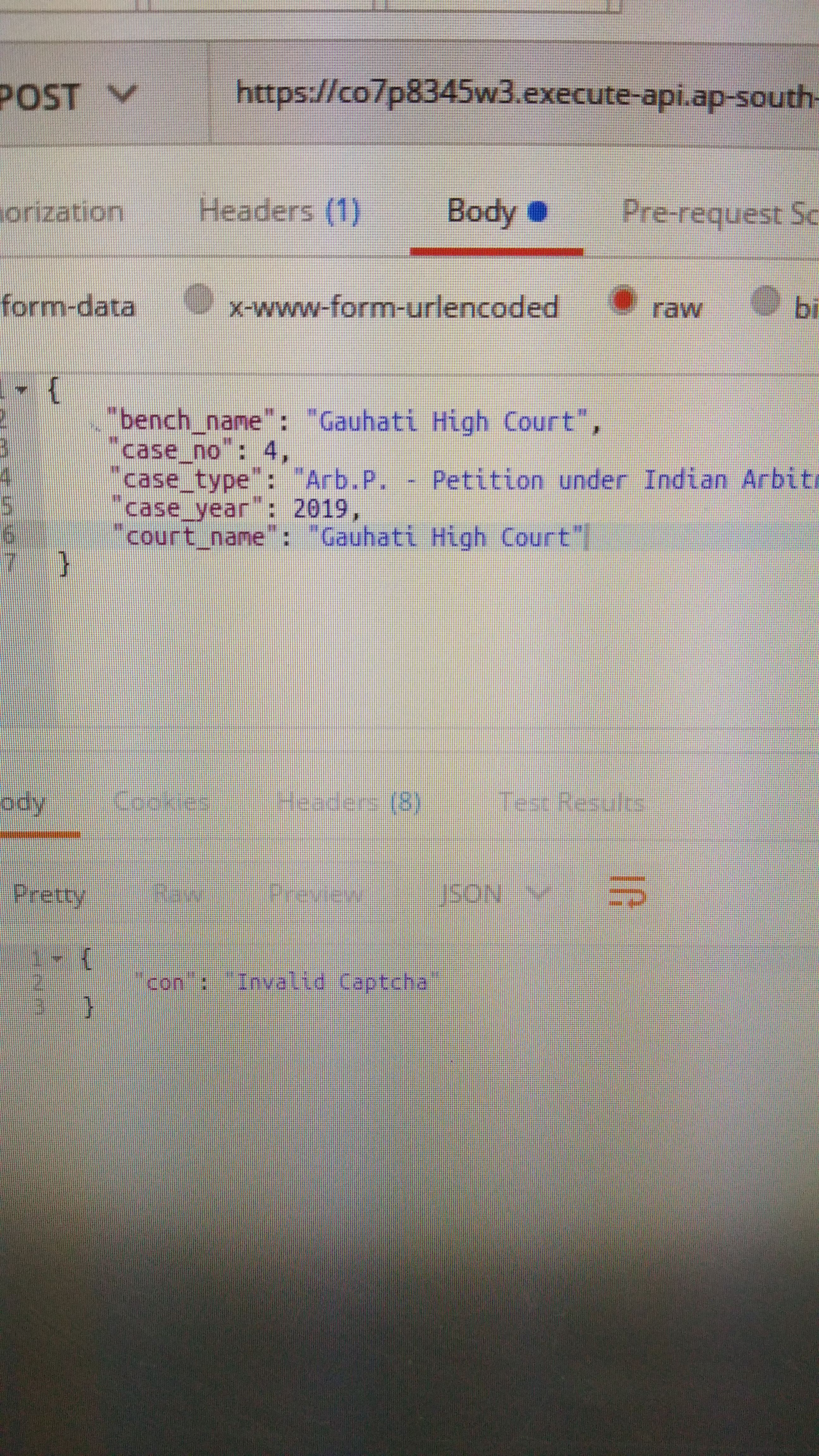Switch the response view to Raw

[178, 894]
